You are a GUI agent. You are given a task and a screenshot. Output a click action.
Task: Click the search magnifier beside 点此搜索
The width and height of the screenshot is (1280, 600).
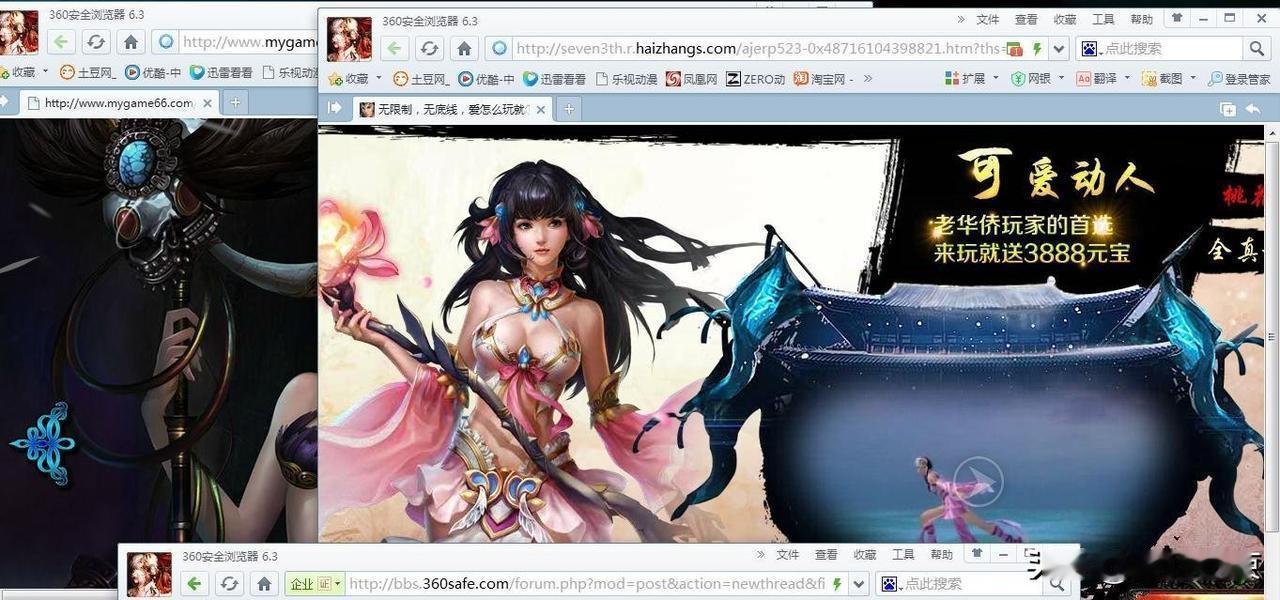[1256, 48]
